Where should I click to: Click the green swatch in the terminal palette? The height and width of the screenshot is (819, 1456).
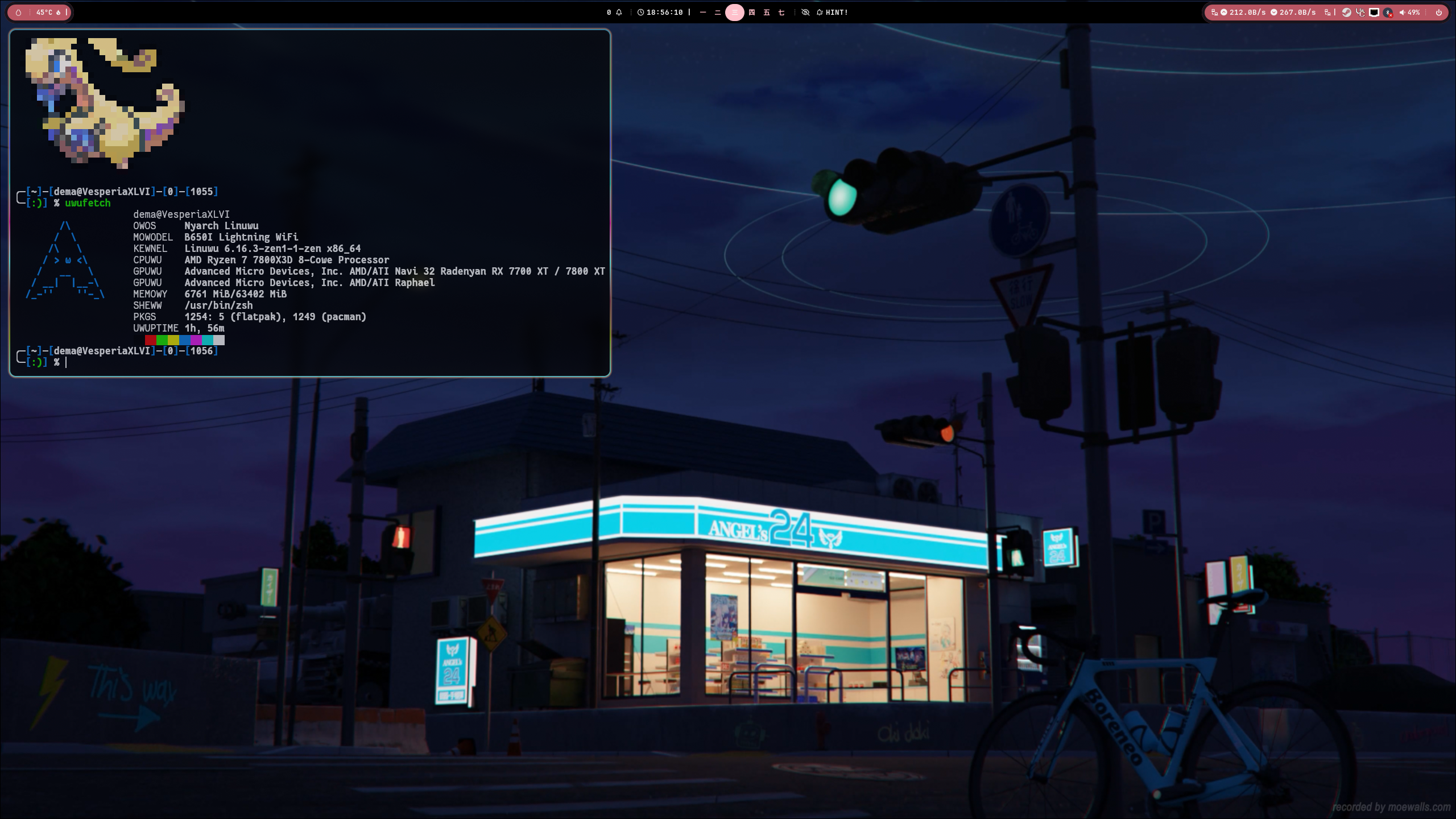pos(162,340)
